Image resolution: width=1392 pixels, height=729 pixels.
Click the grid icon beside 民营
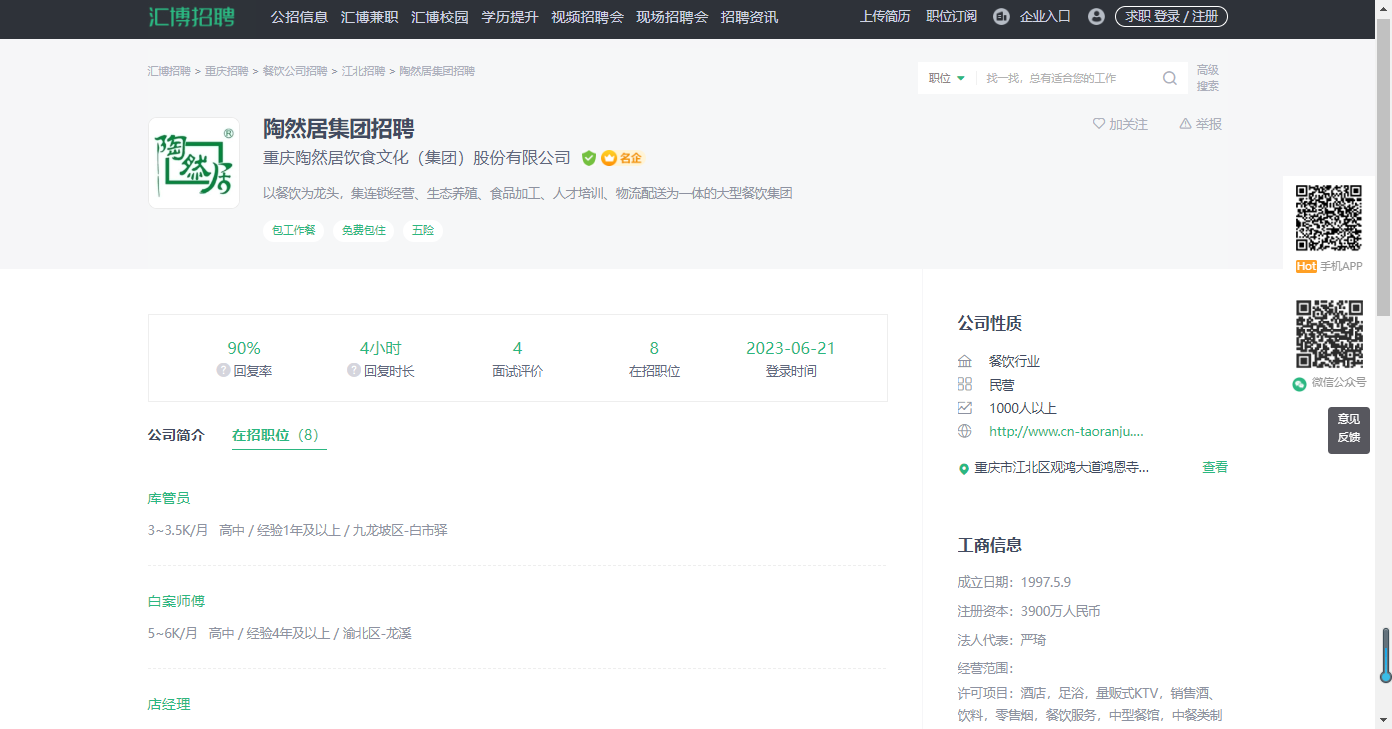point(964,384)
